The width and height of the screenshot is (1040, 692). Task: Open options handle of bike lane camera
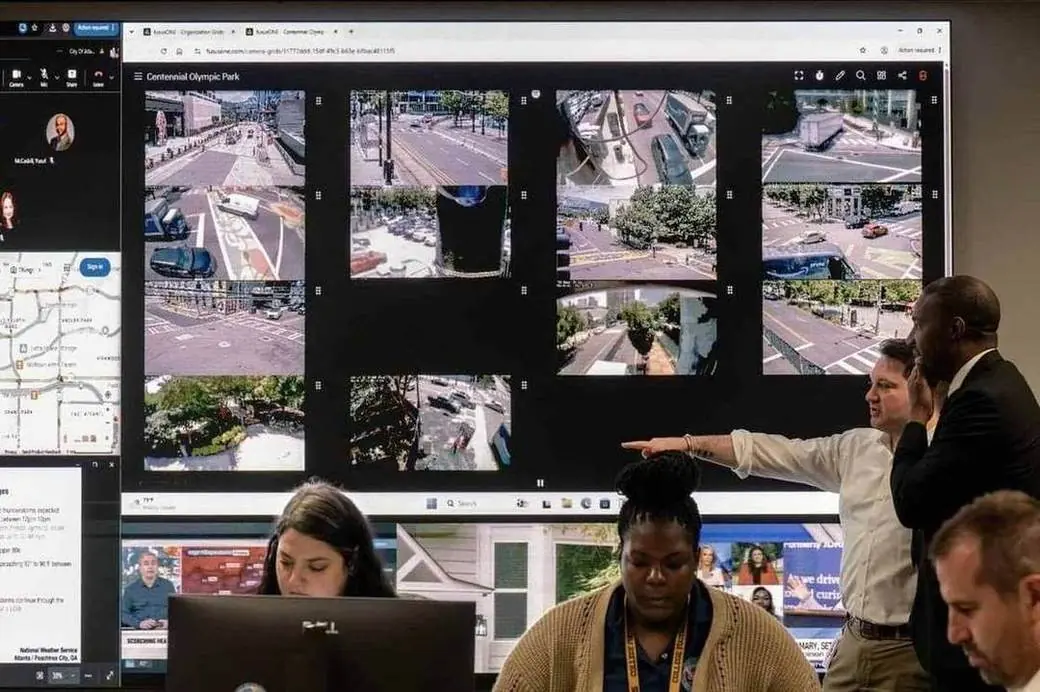(x=318, y=196)
